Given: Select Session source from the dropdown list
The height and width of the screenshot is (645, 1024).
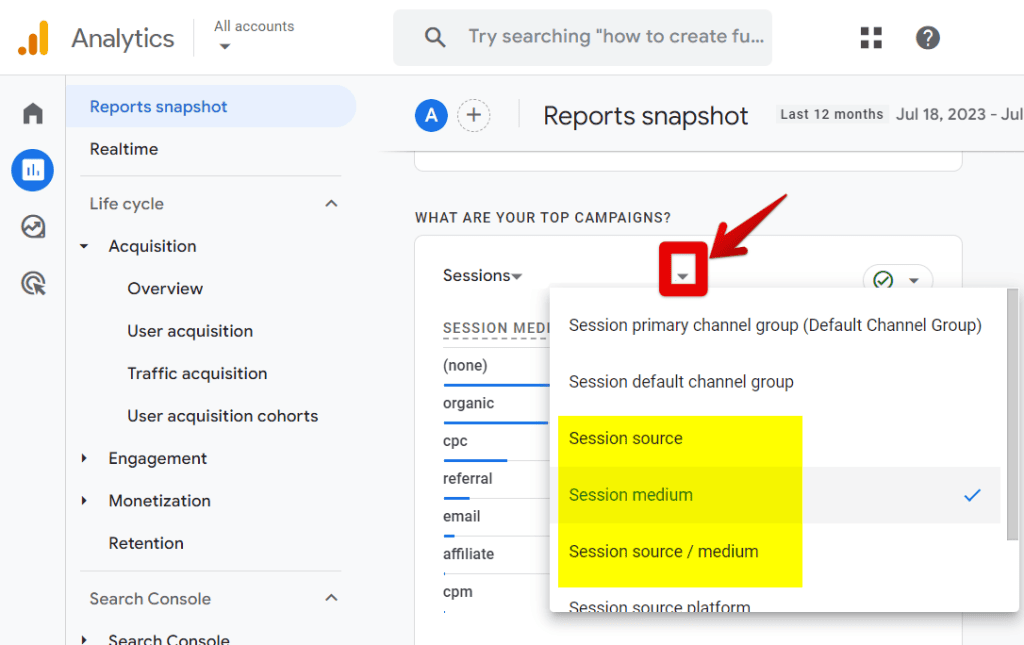Looking at the screenshot, I should [626, 438].
